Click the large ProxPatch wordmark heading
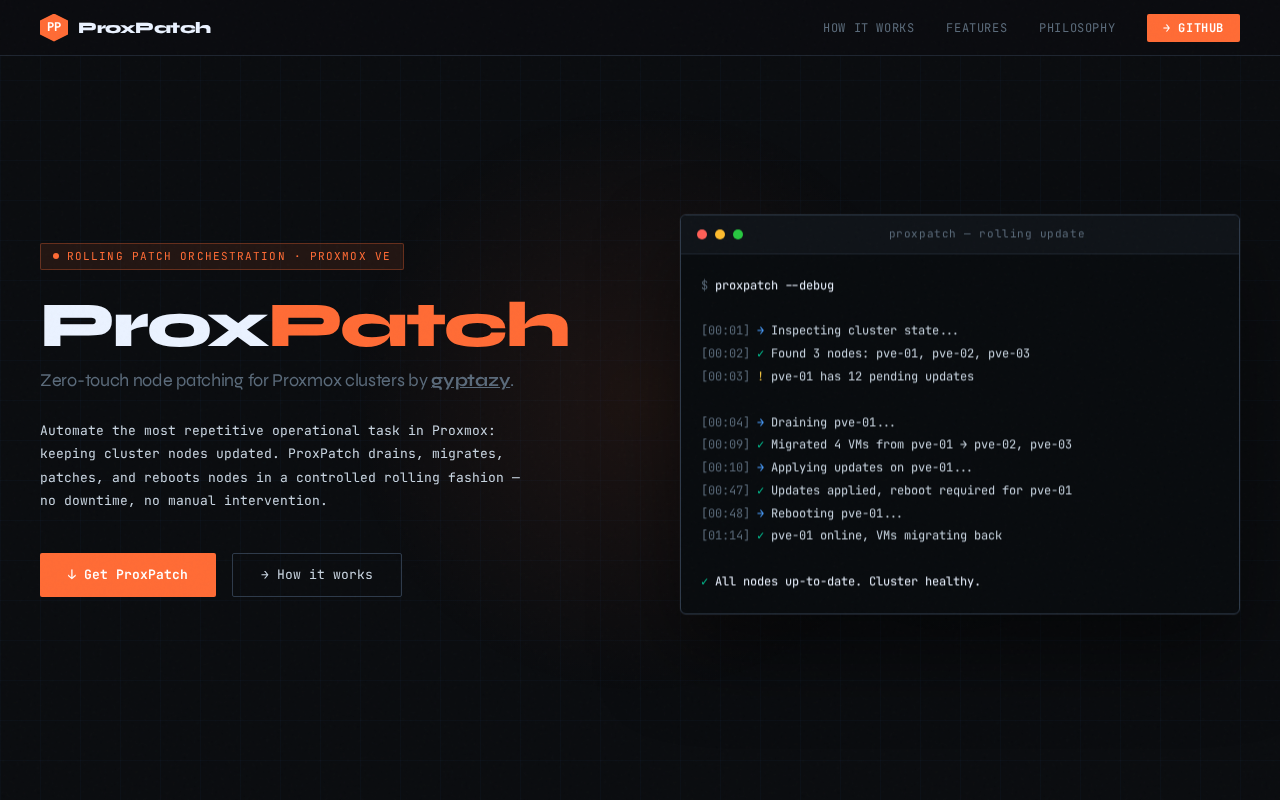 point(304,323)
